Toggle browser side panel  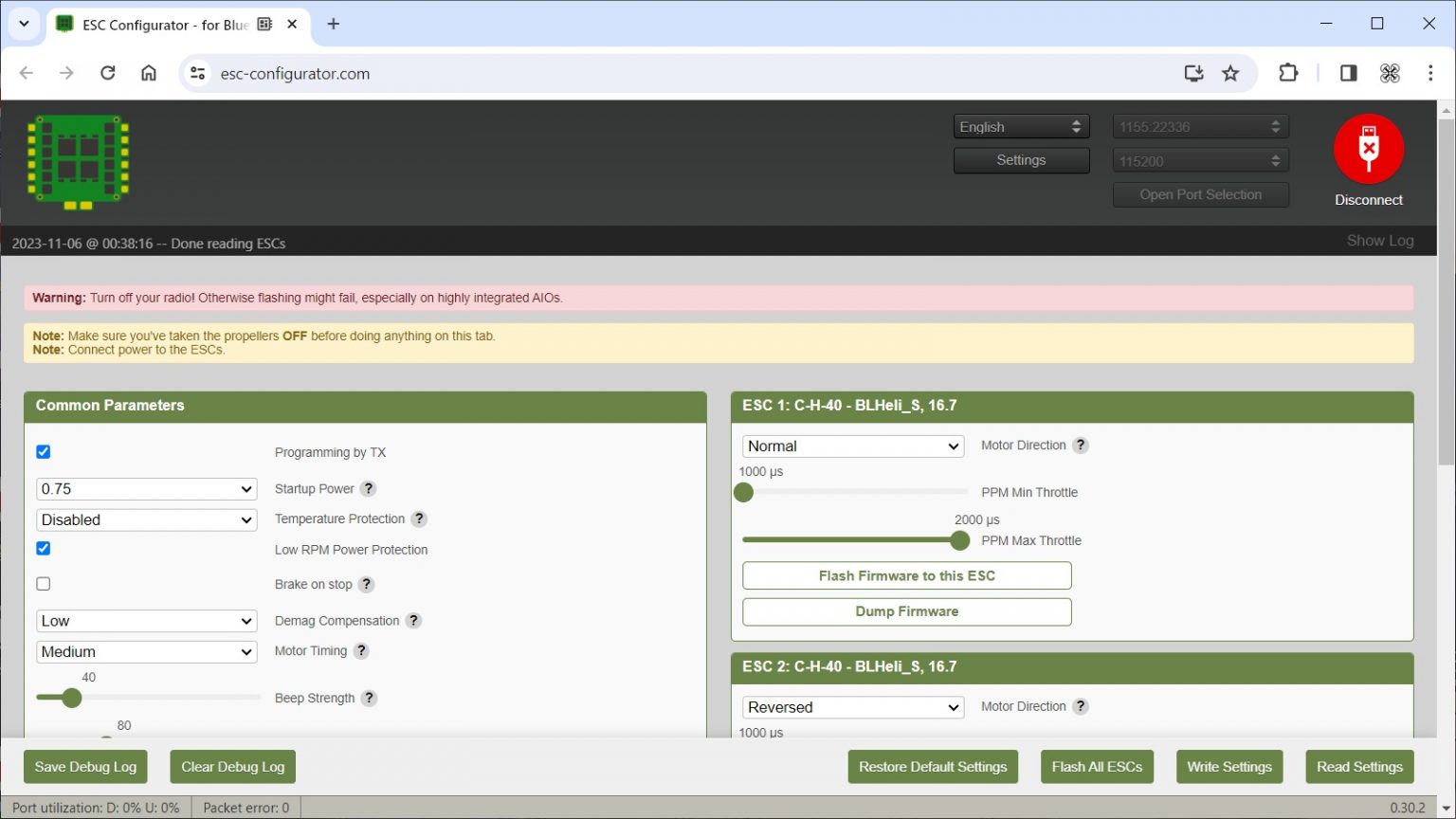pos(1348,73)
